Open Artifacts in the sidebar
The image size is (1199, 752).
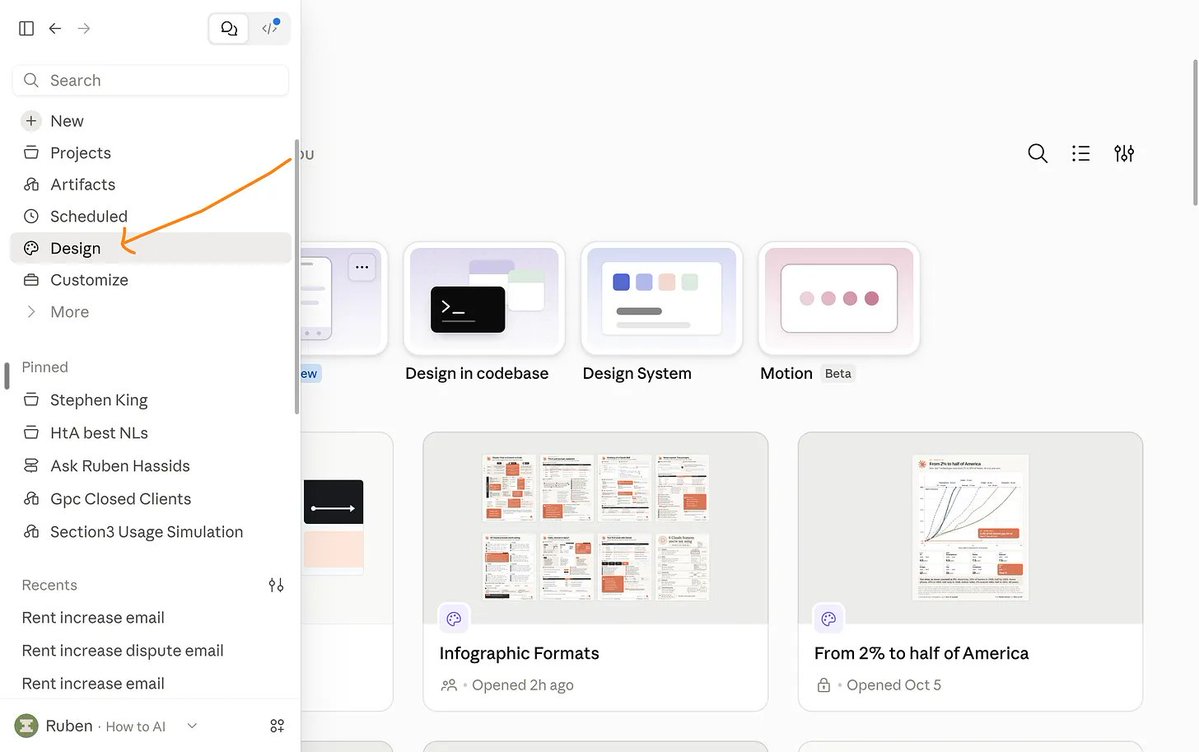tap(151, 184)
